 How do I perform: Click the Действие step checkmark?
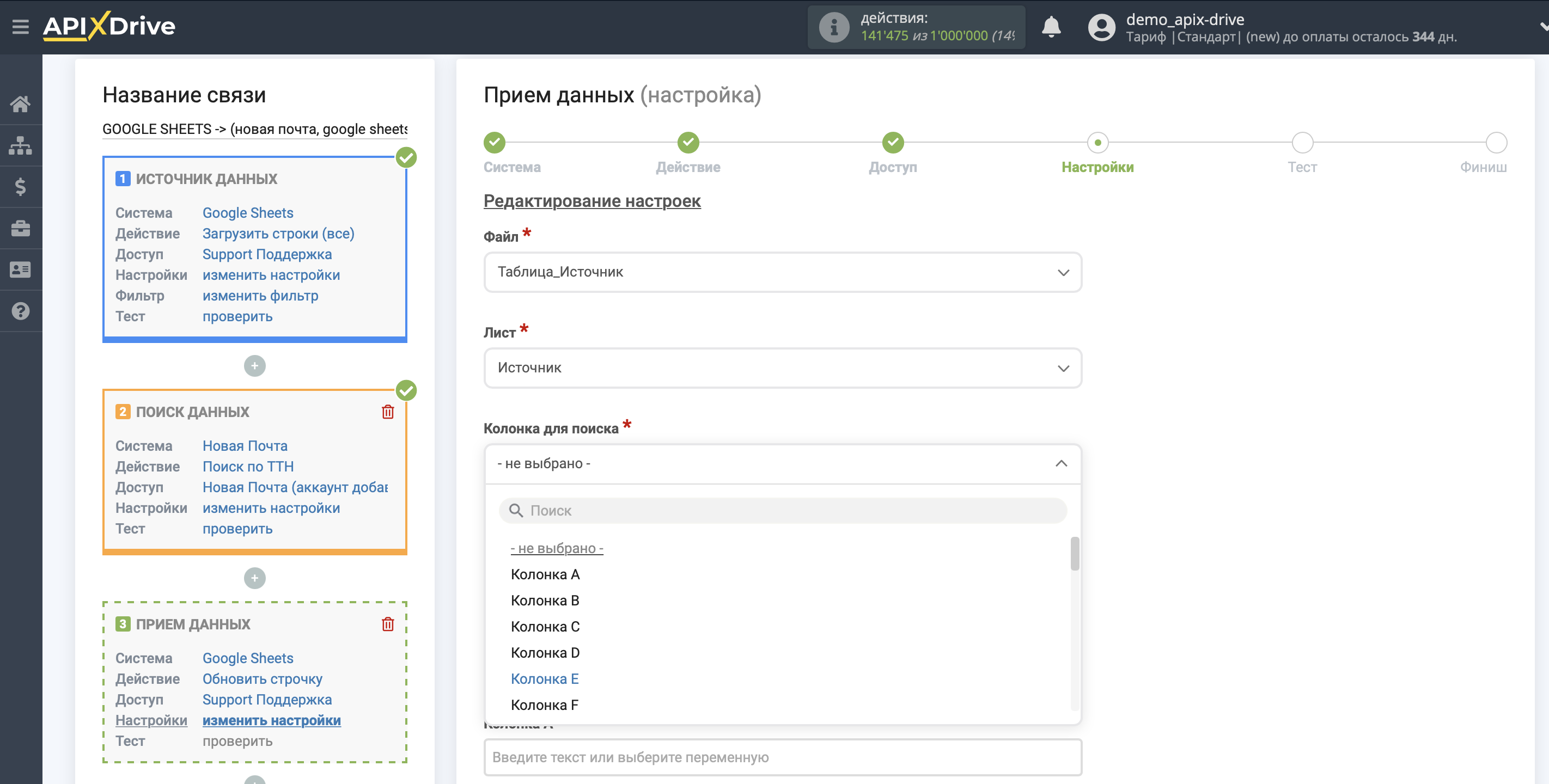tap(688, 143)
